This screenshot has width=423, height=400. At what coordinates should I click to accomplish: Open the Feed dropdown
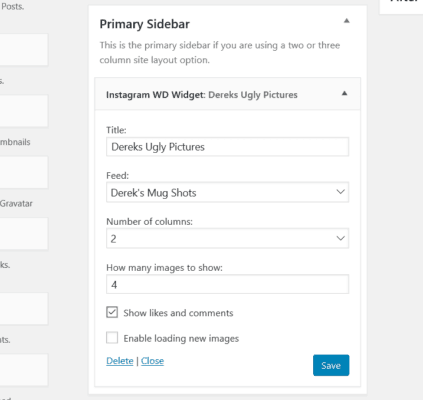[x=227, y=192]
